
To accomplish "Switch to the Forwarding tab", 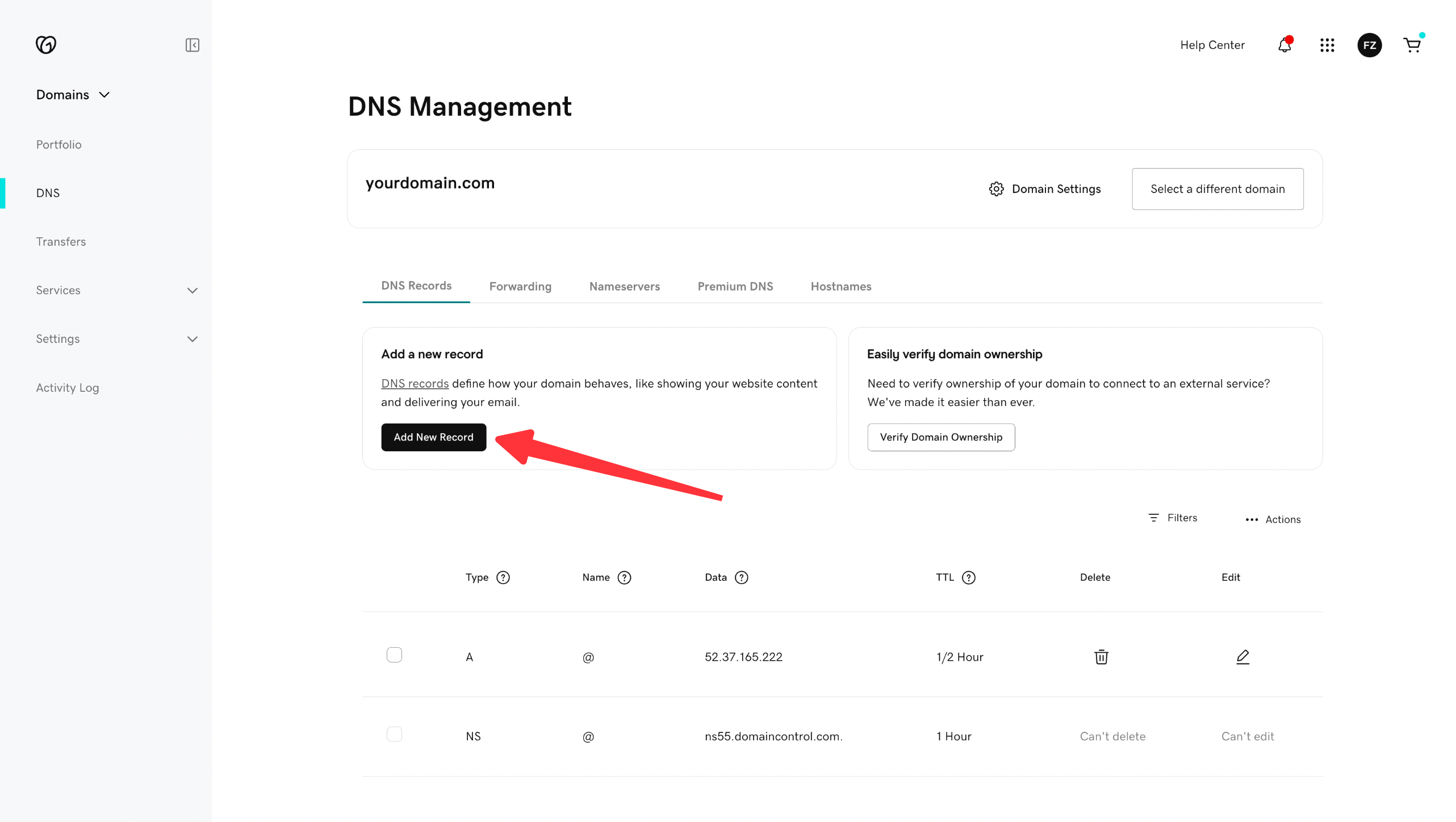I will [520, 286].
